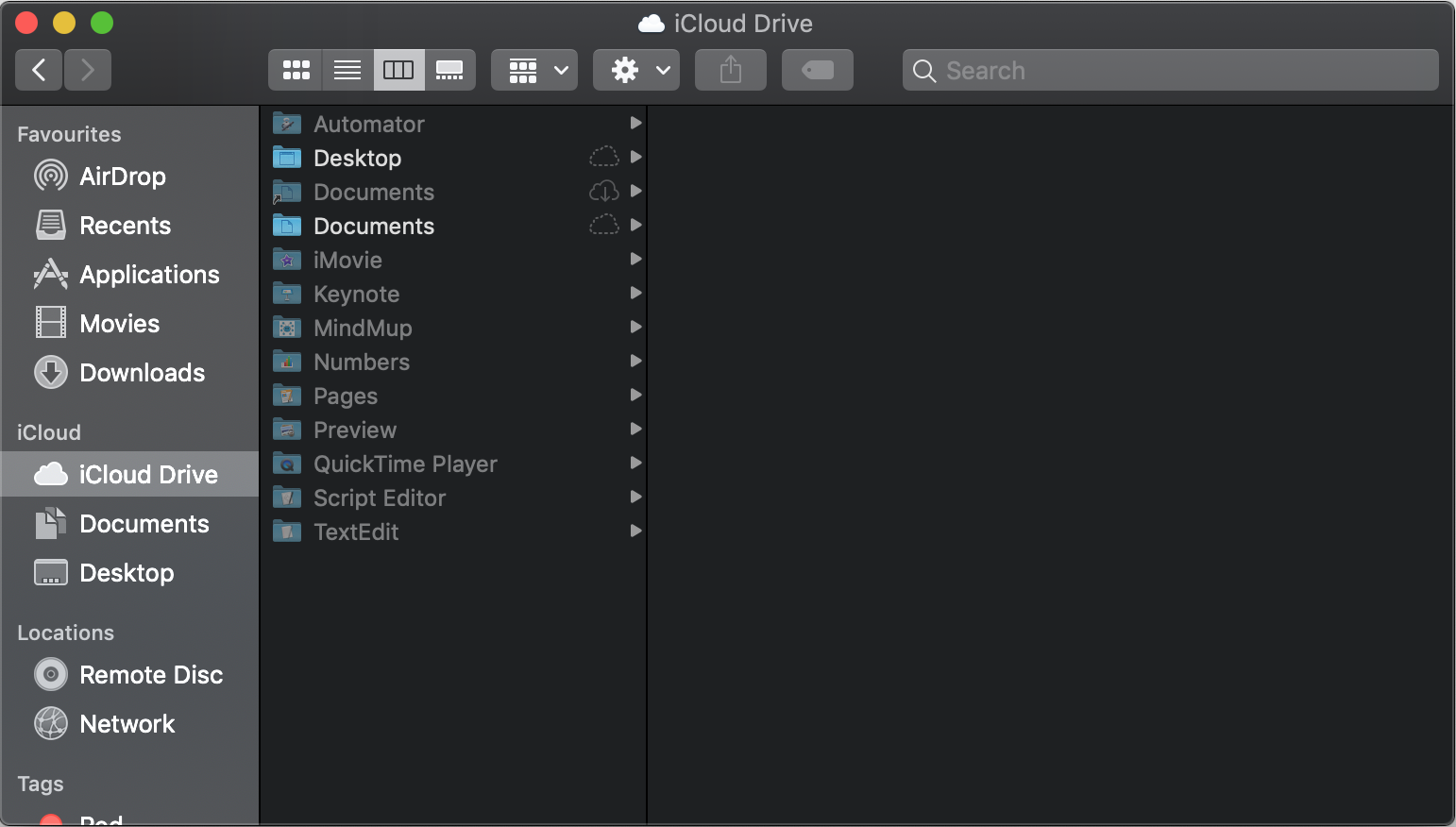1456x827 pixels.
Task: Select the Pages folder icon
Action: click(x=287, y=396)
